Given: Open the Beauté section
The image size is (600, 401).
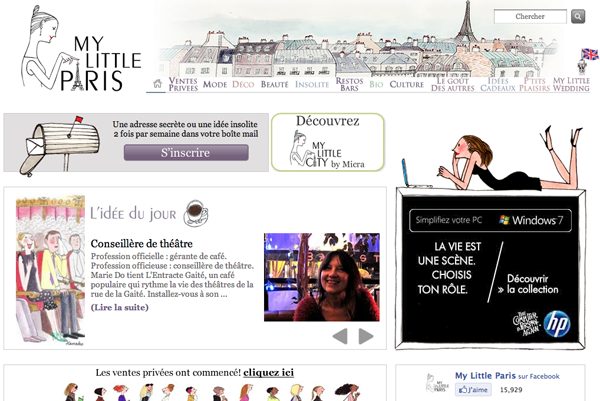Looking at the screenshot, I should click(x=274, y=84).
